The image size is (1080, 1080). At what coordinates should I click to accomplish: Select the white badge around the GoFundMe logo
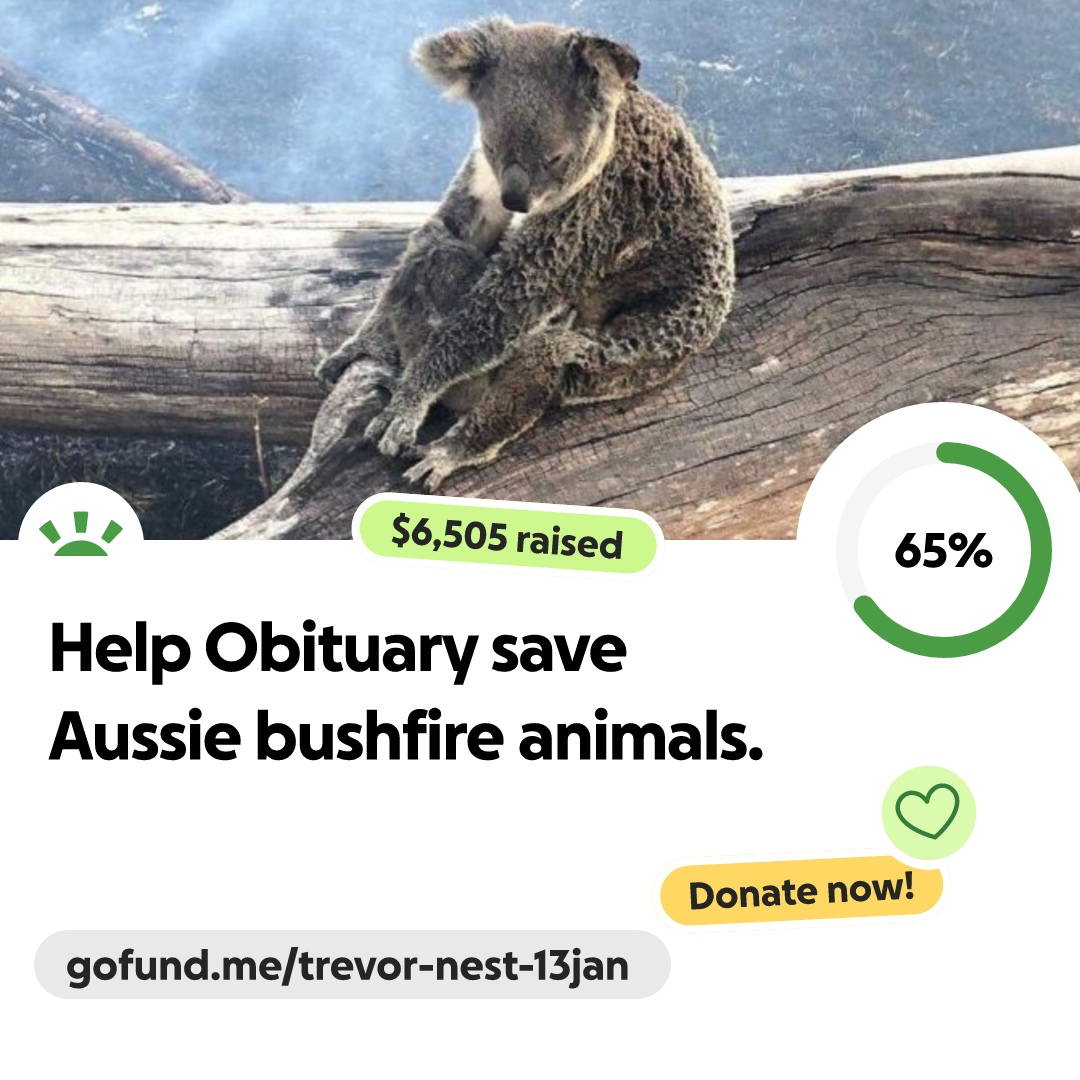[81, 513]
